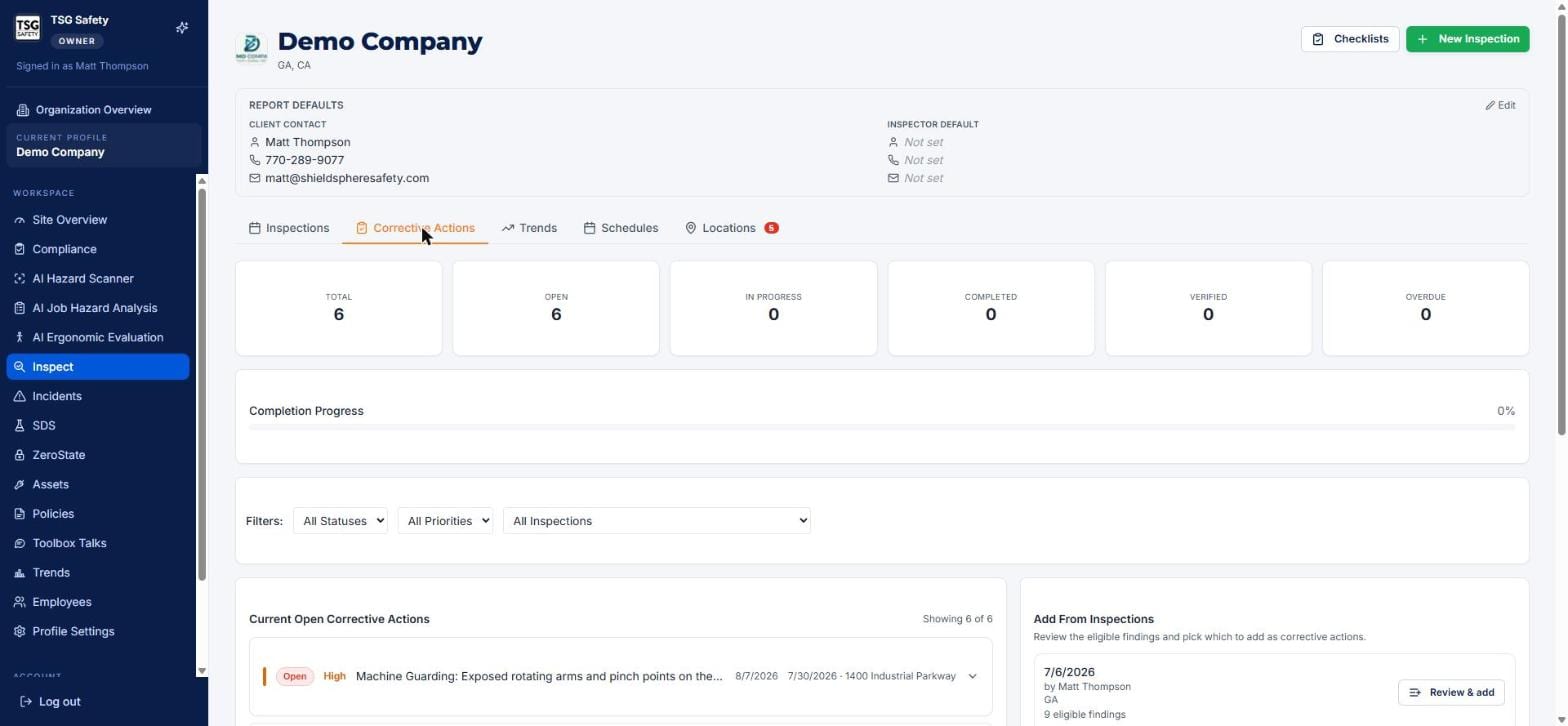Click the AI Job Hazard Analysis icon

[19, 308]
